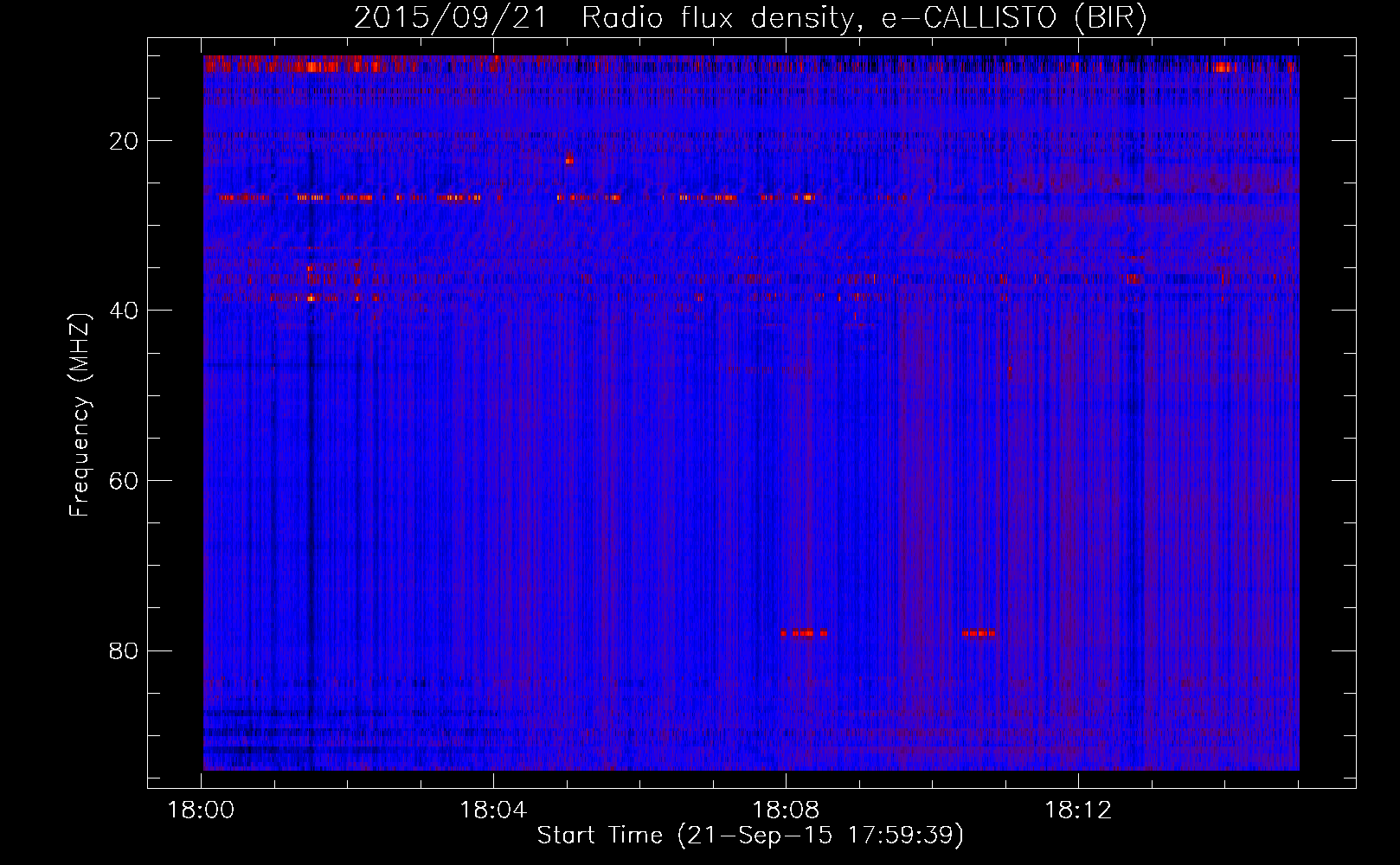Click the "60" frequency tick label
1400x865 pixels.
125,480
